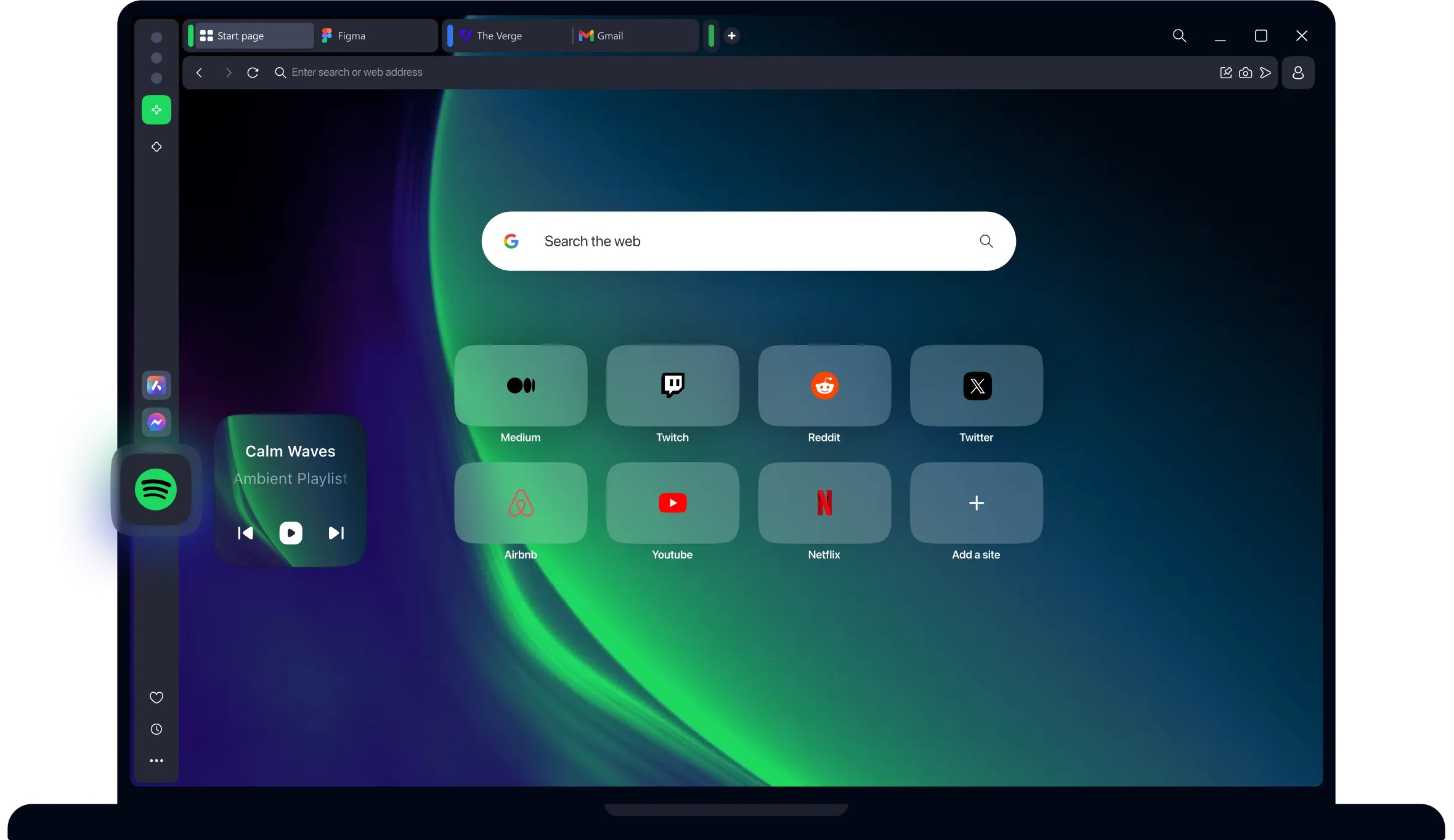Open the Netflix speed dial tile

tap(824, 503)
